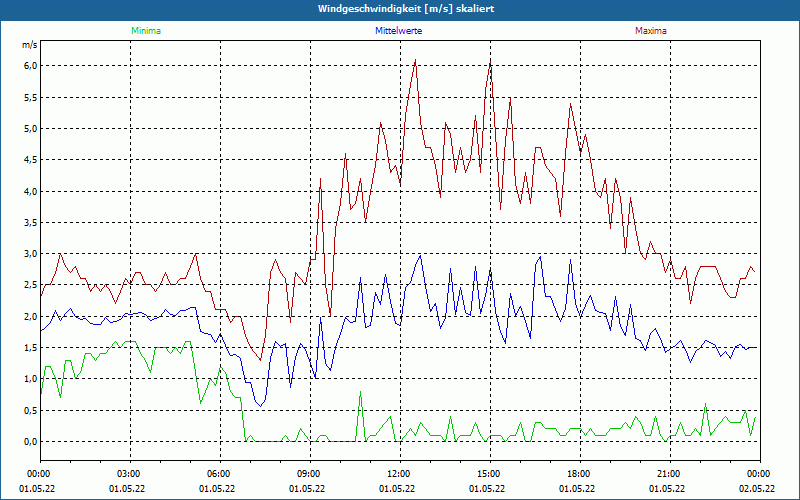Viewport: 800px width, 500px height.
Task: Click the green Minima spike near 10:40
Action: pos(360,394)
